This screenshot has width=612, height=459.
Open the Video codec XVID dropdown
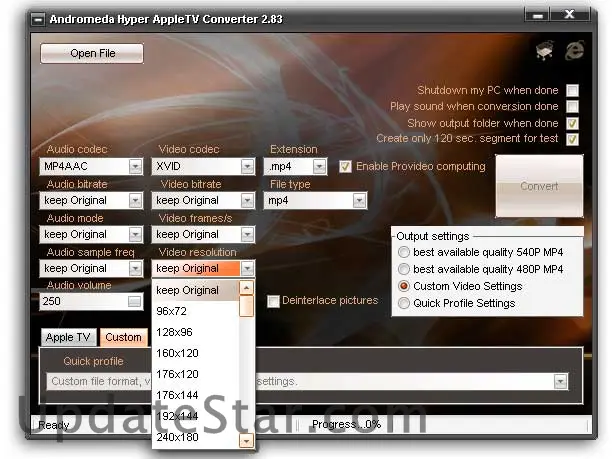(x=247, y=167)
